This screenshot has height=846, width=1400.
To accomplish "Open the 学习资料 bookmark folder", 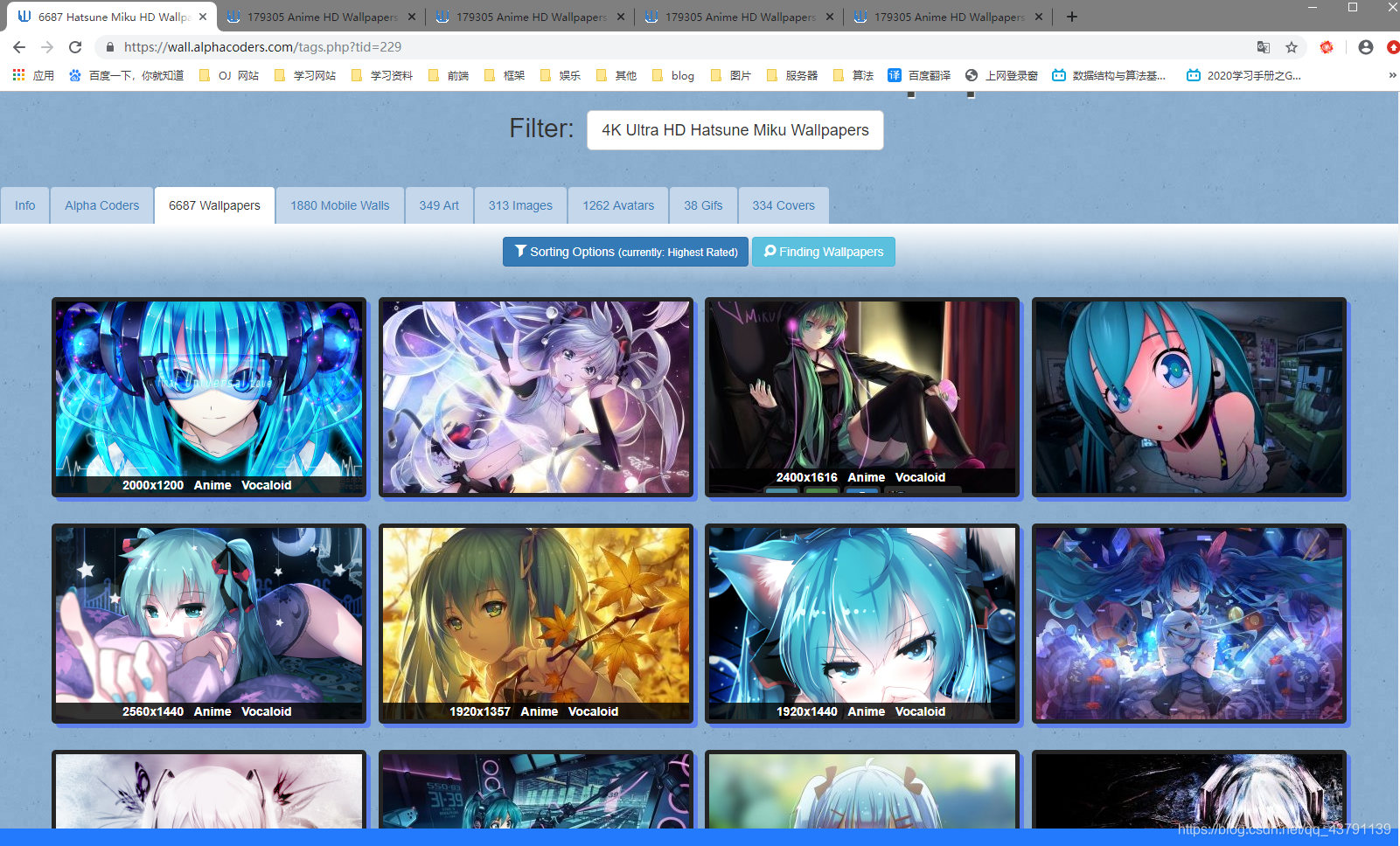I will tap(382, 76).
